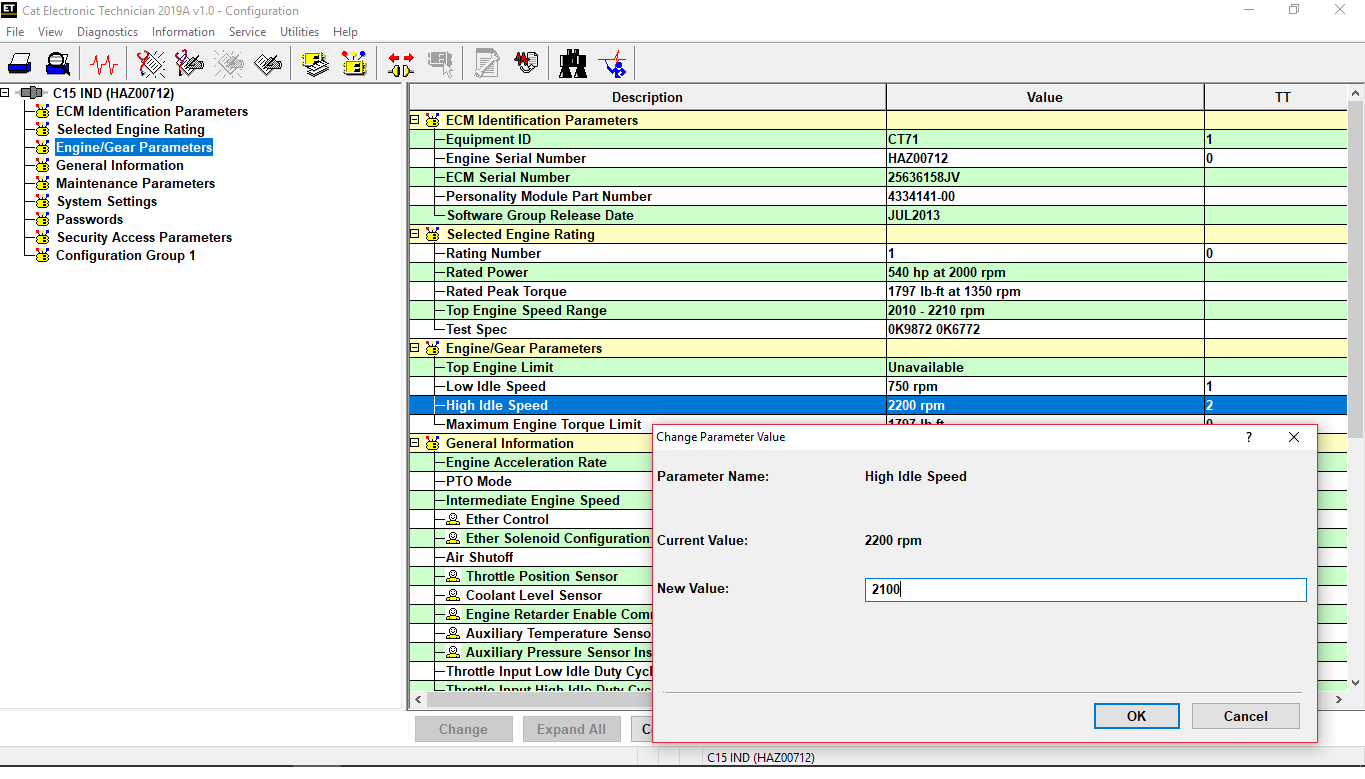This screenshot has height=779, width=1365.
Task: Collapse Selected Engine Rating table section
Action: click(415, 235)
